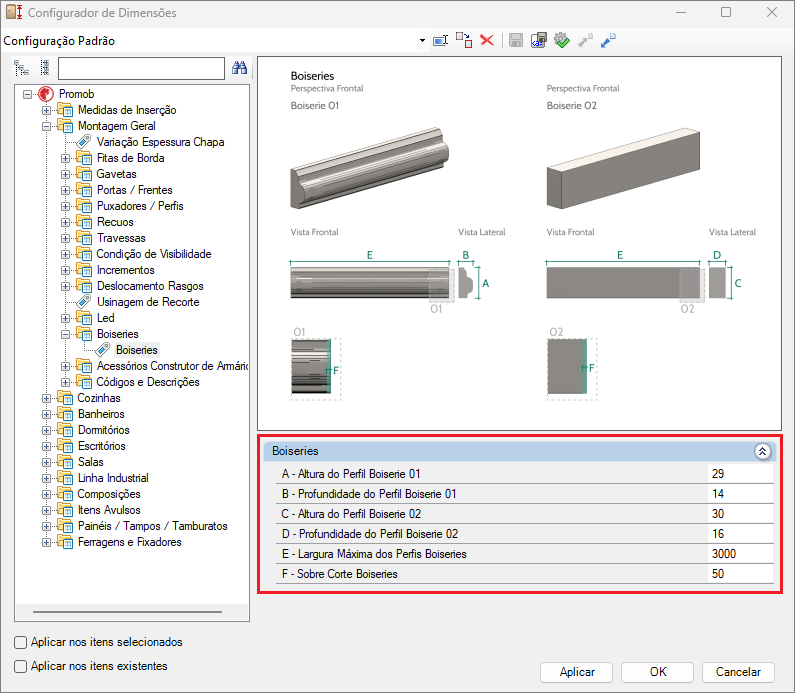This screenshot has height=693, width=795.
Task: Select the Incrementos tree item
Action: click(x=125, y=270)
